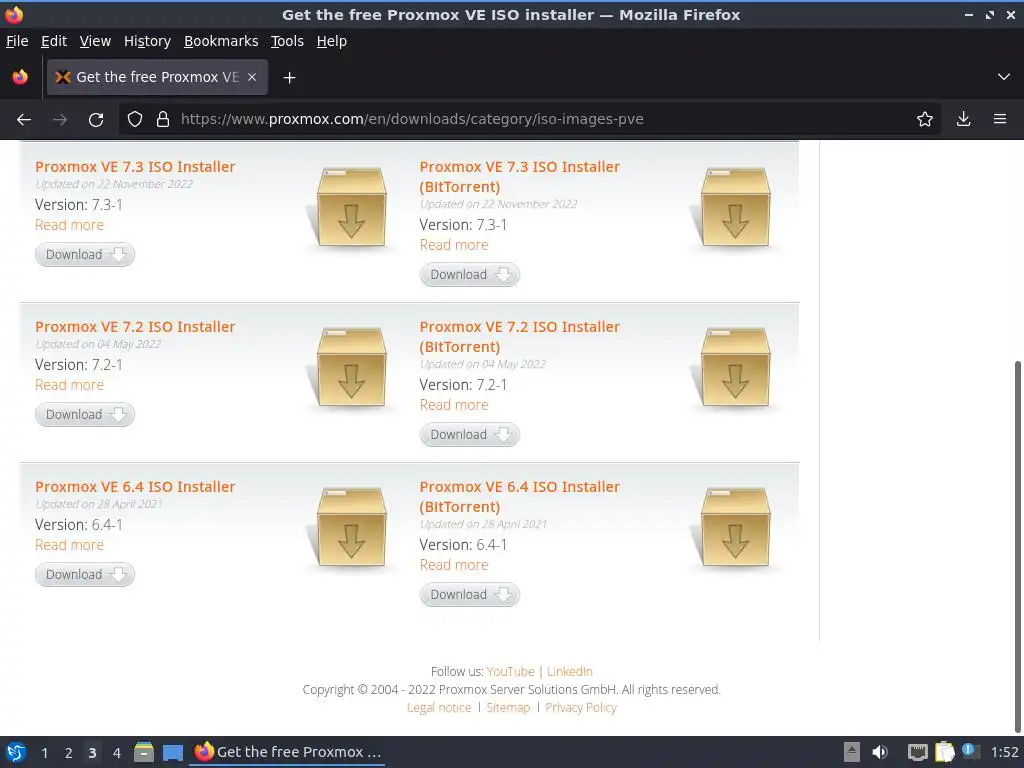Click the Firefox icon in the title bar
Image resolution: width=1024 pixels, height=768 pixels.
[x=14, y=14]
